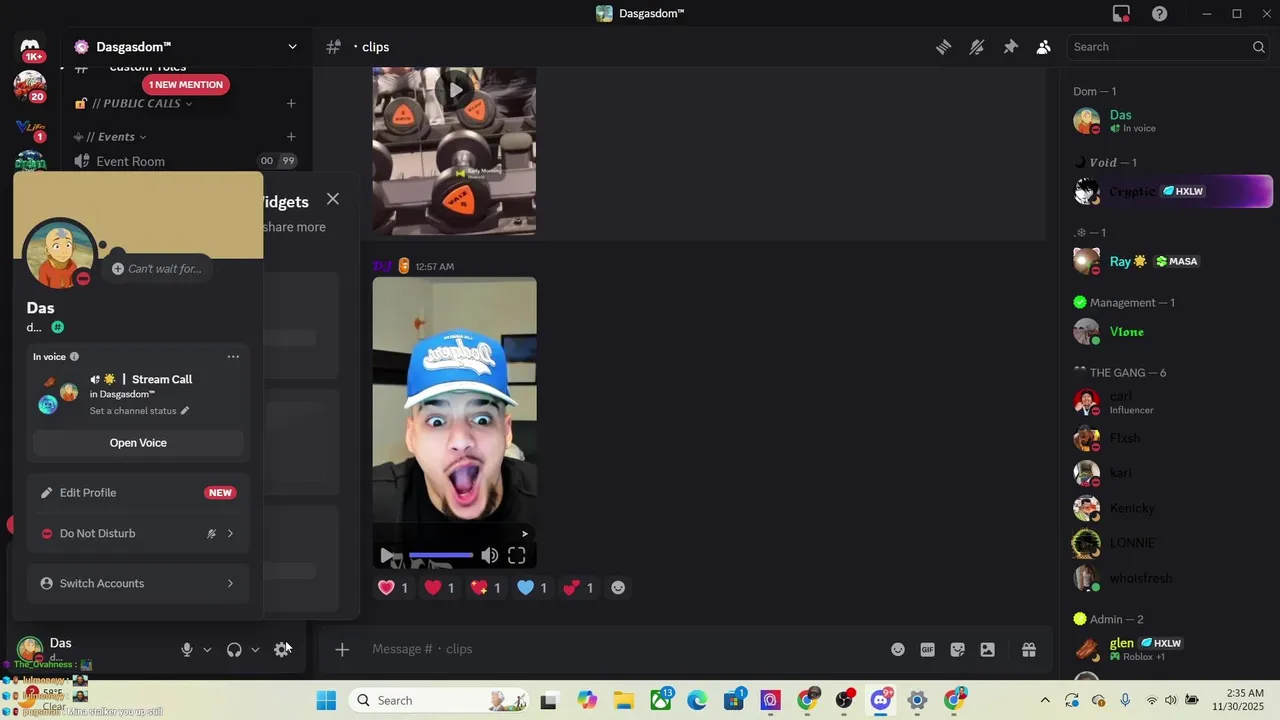Open Windows Start menu
The image size is (1280, 720).
(x=327, y=700)
